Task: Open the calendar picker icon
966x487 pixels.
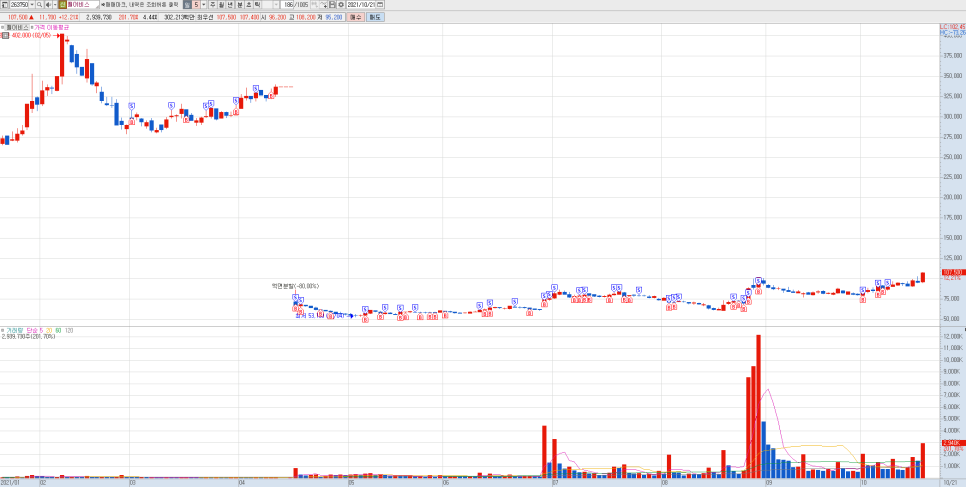Action: (x=381, y=4)
